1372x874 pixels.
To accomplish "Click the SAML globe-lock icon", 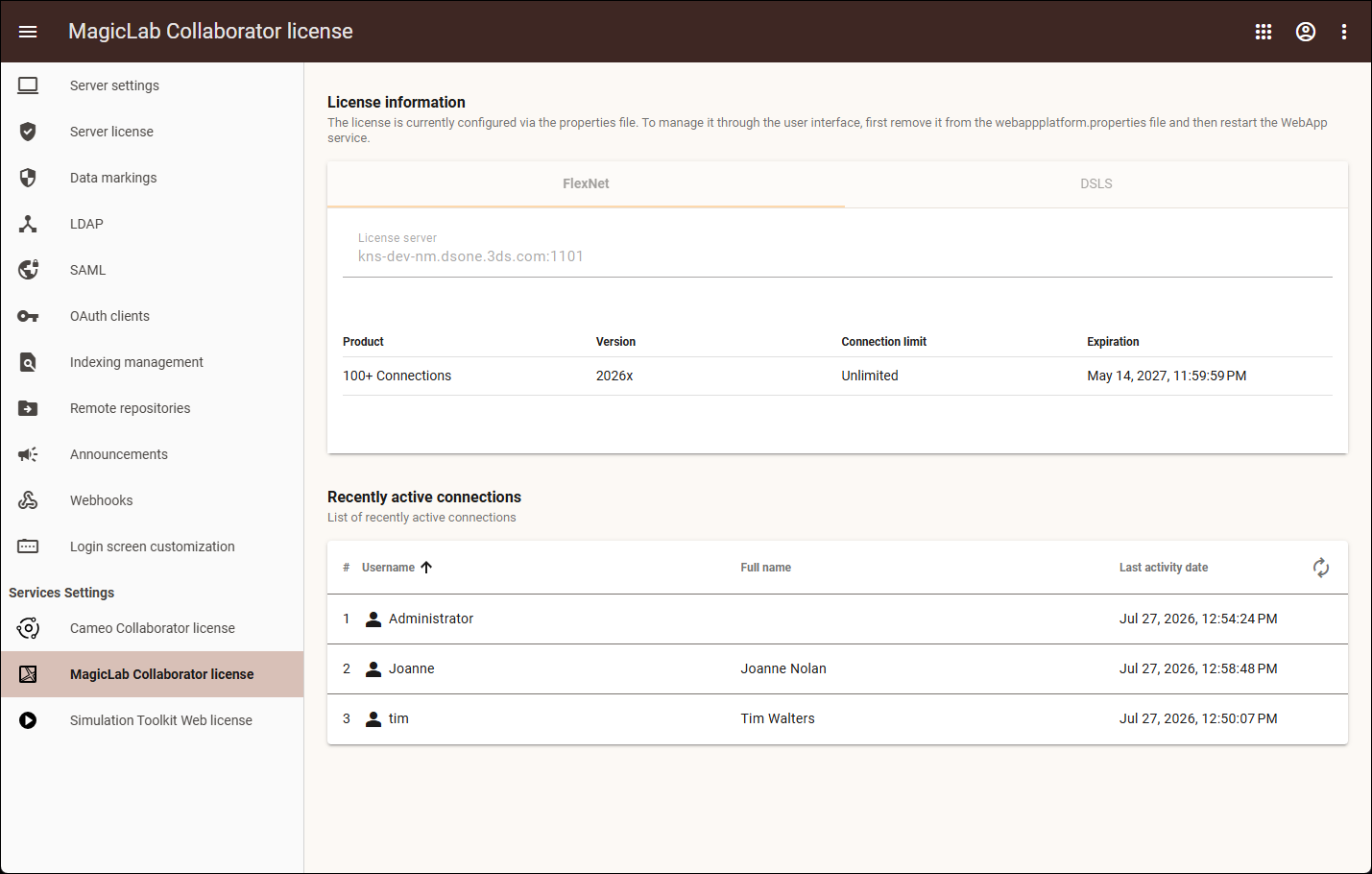I will (x=28, y=270).
